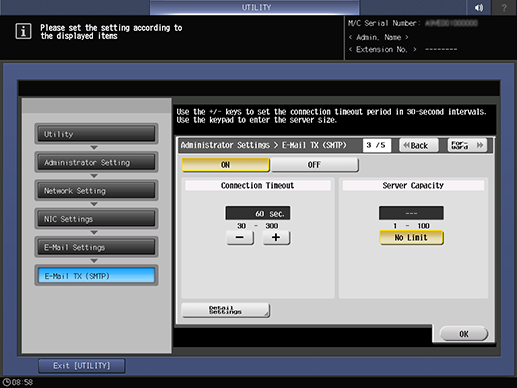Screen dimensions: 517x388
Task: Open Administrator Setting in the menu tree
Action: 96,162
